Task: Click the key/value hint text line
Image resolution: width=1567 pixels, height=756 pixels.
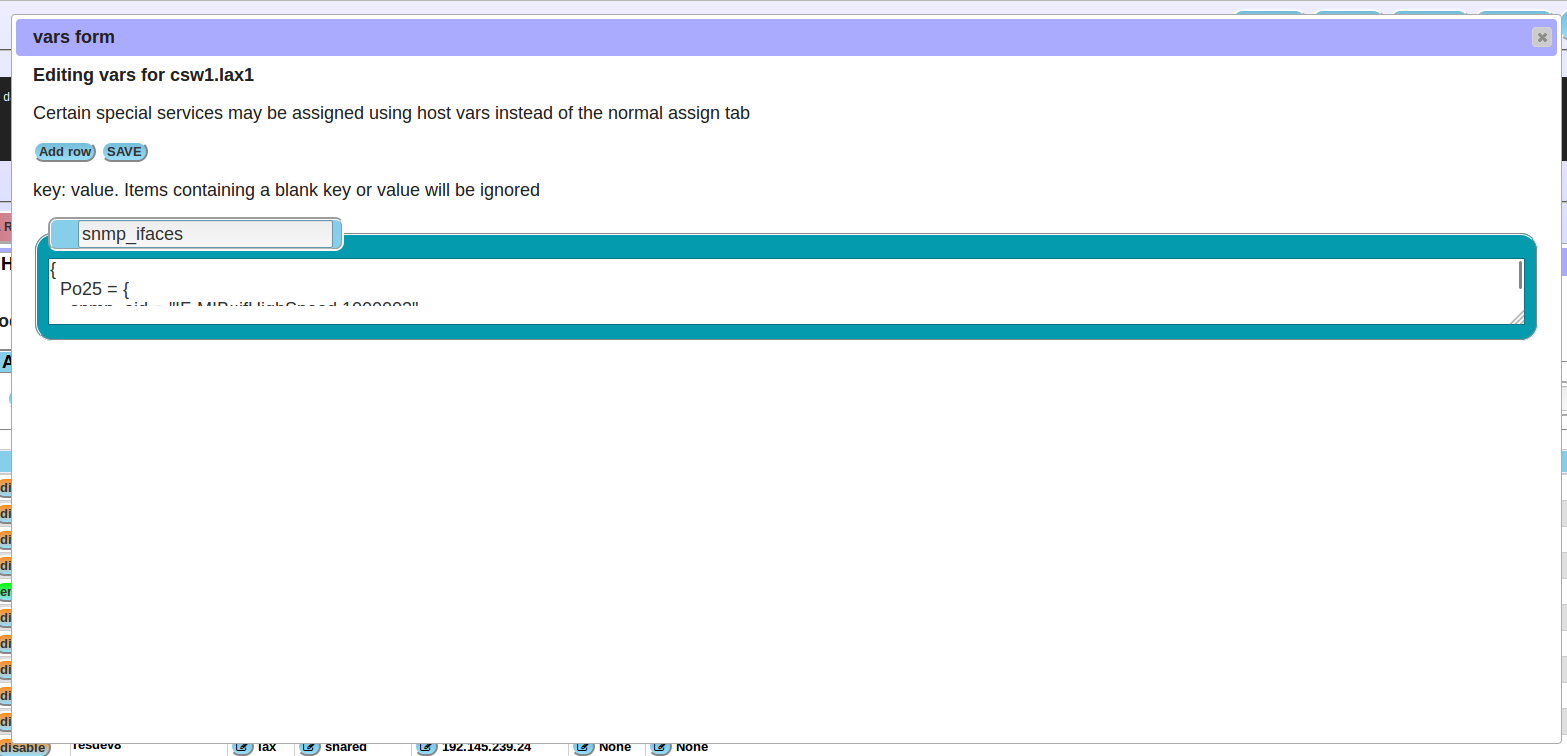Action: (286, 190)
